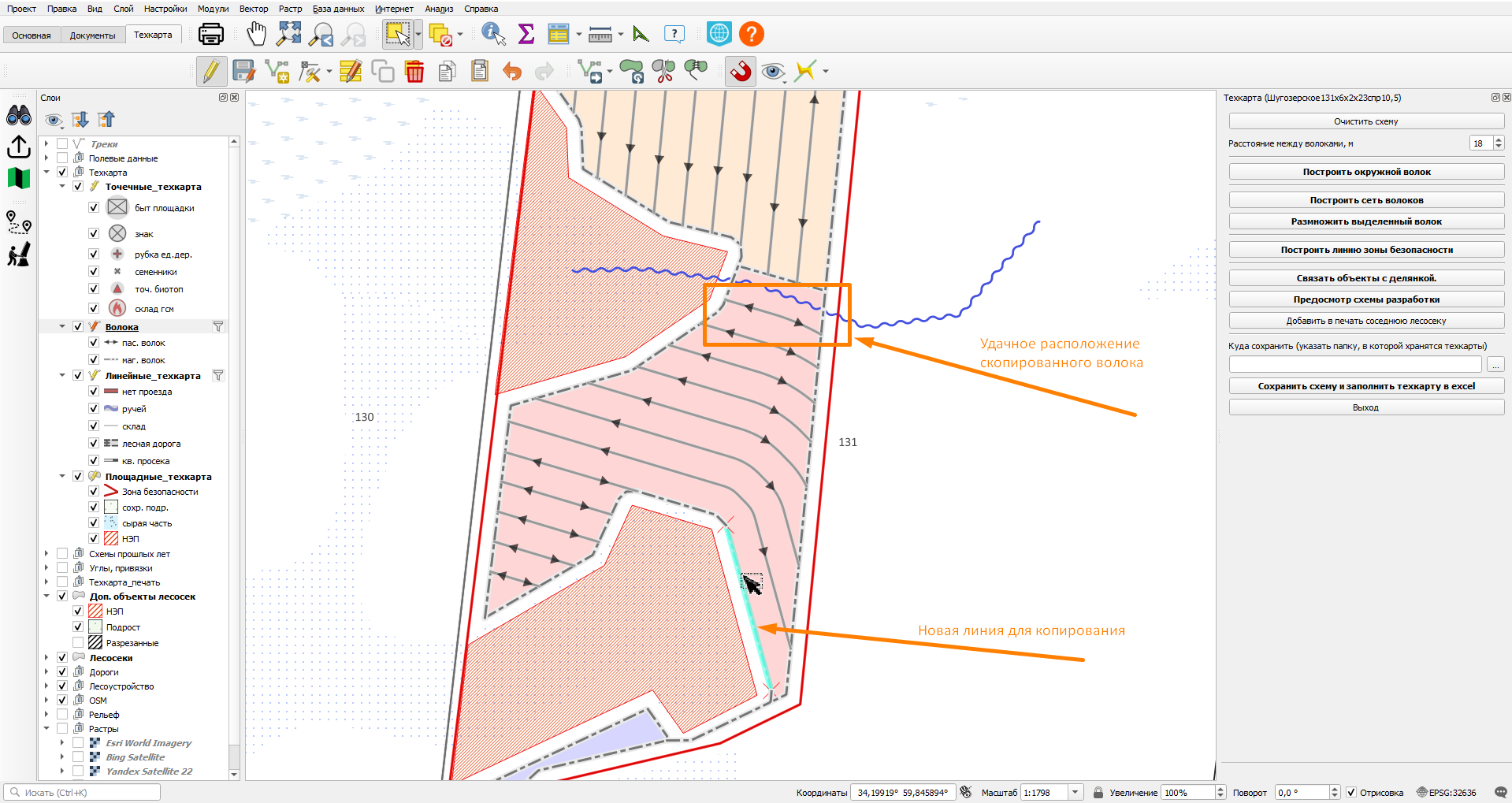This screenshot has width=1512, height=803.
Task: Click Очистить схему button
Action: point(1366,121)
